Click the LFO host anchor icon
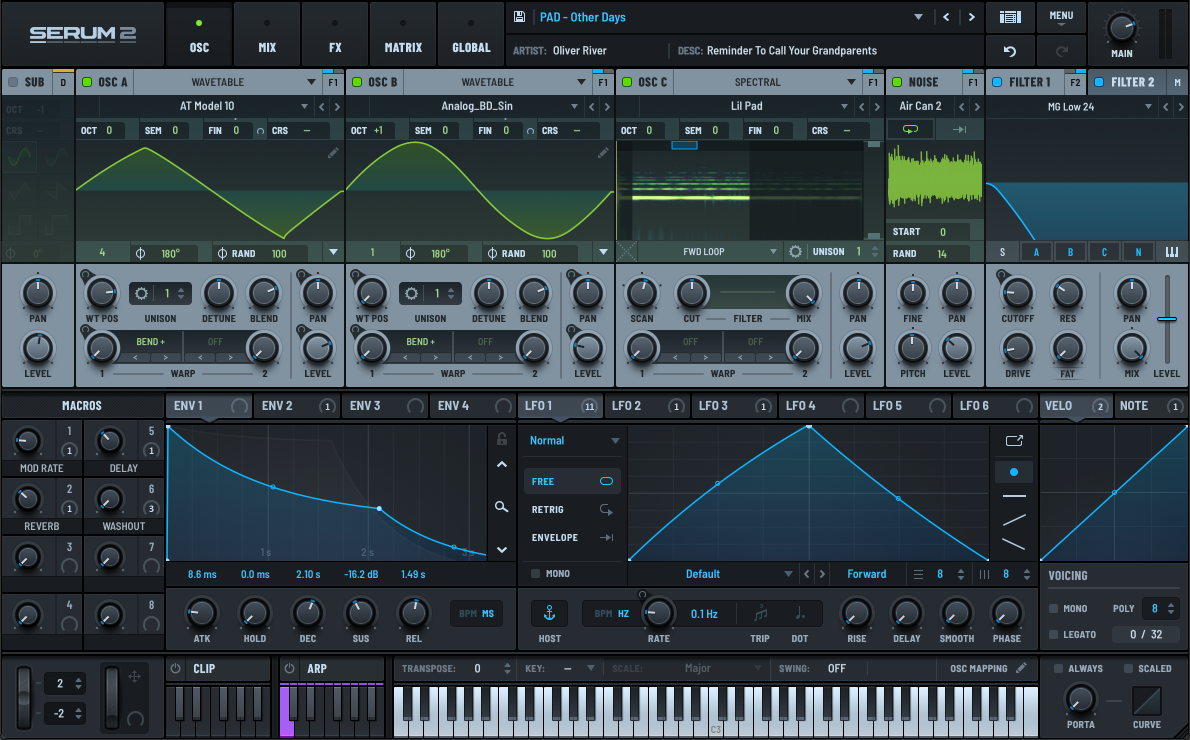Viewport: 1190px width, 740px height. pyautogui.click(x=549, y=613)
